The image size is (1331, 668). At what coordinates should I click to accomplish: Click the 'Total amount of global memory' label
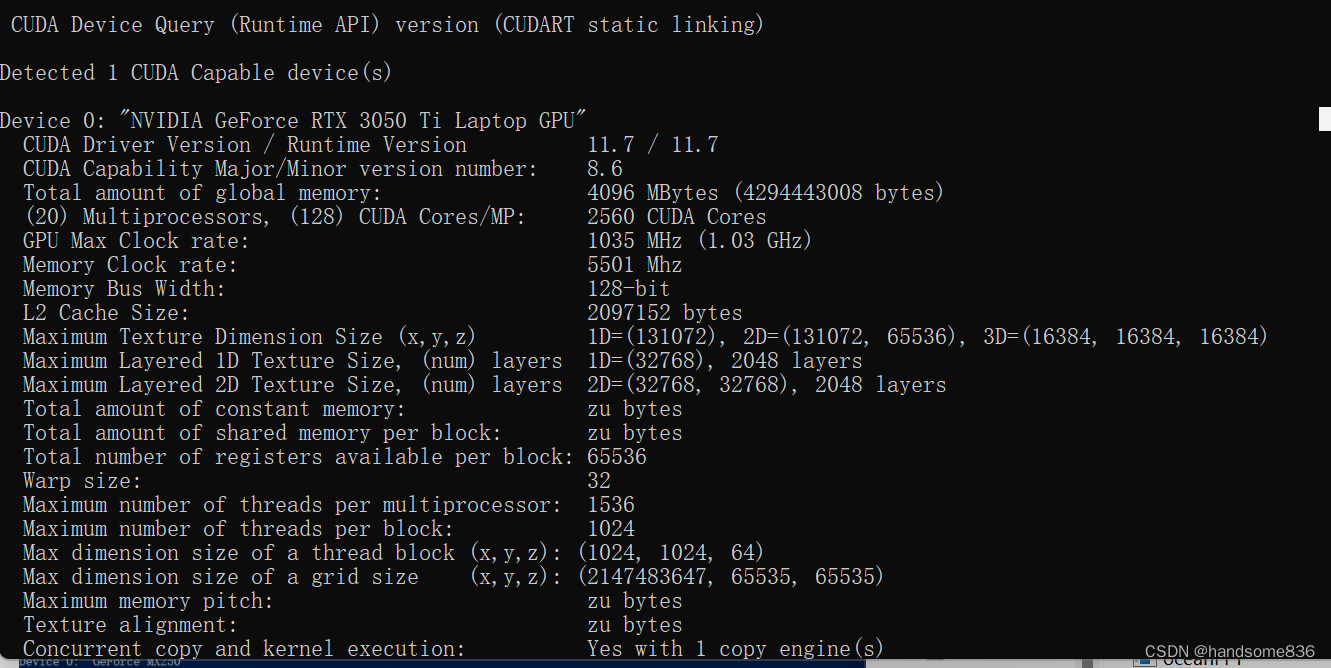(203, 193)
